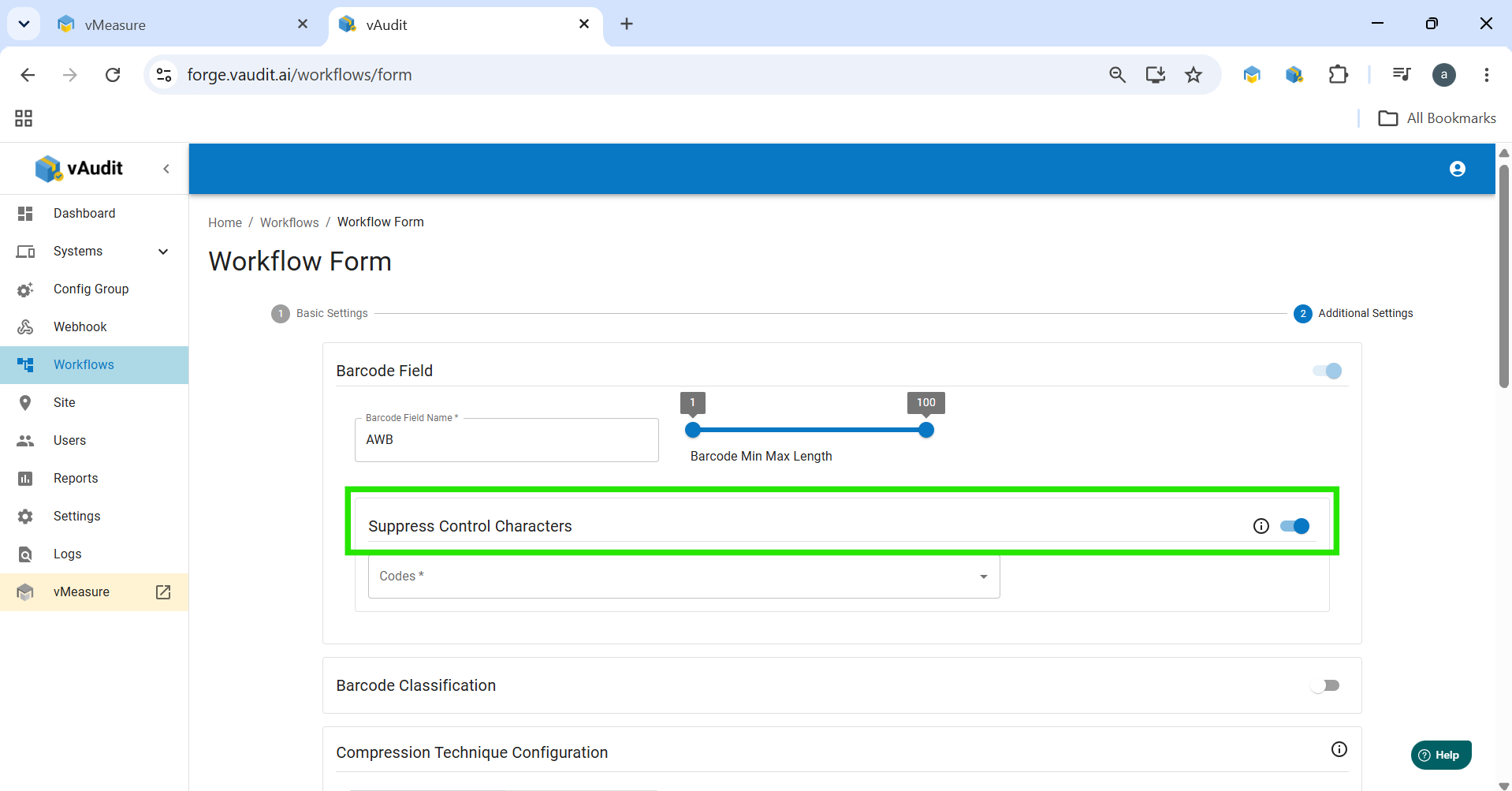1512x791 pixels.
Task: Open vMeasure via external link icon
Action: point(163,592)
